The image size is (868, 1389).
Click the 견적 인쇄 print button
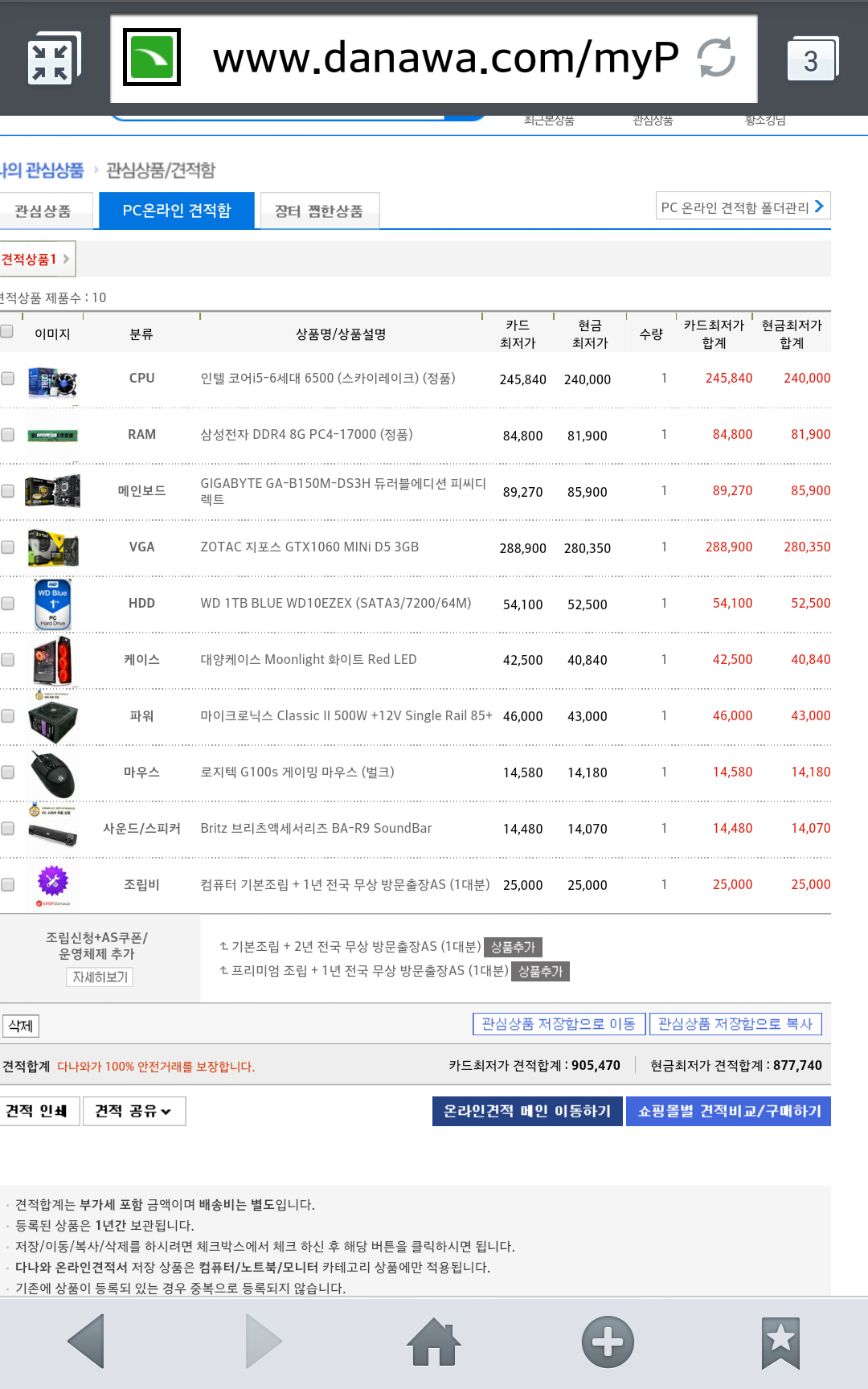(x=38, y=1111)
